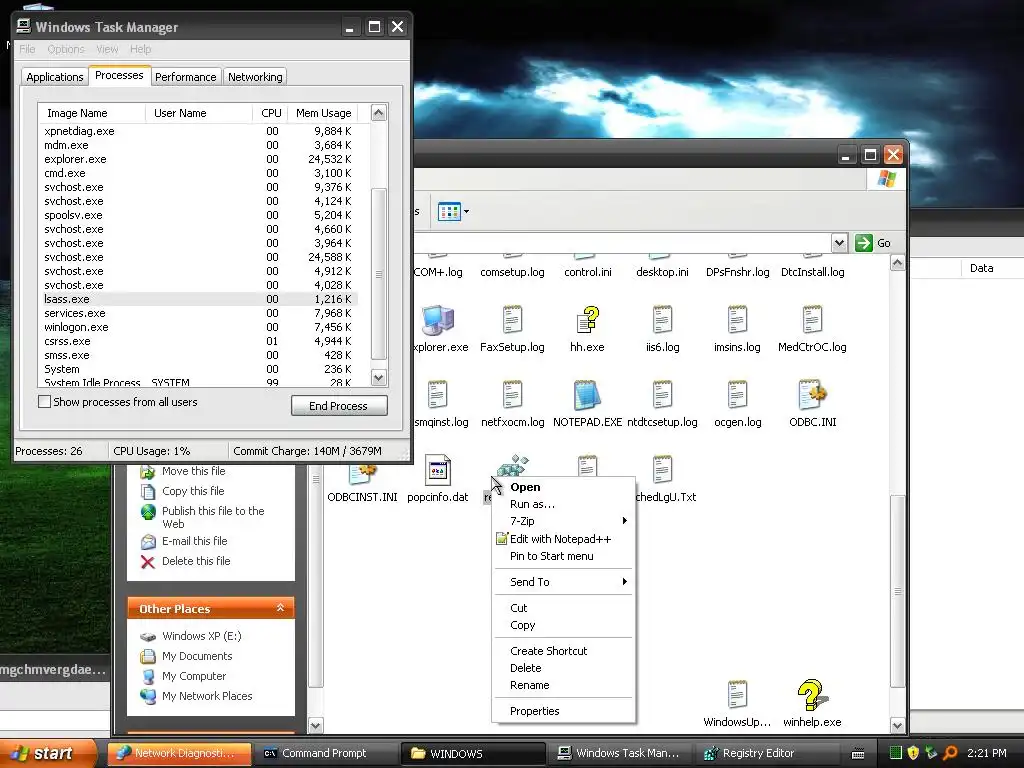Select the NOTEPAD.EXE file icon
Image resolution: width=1024 pixels, height=768 pixels.
point(587,396)
